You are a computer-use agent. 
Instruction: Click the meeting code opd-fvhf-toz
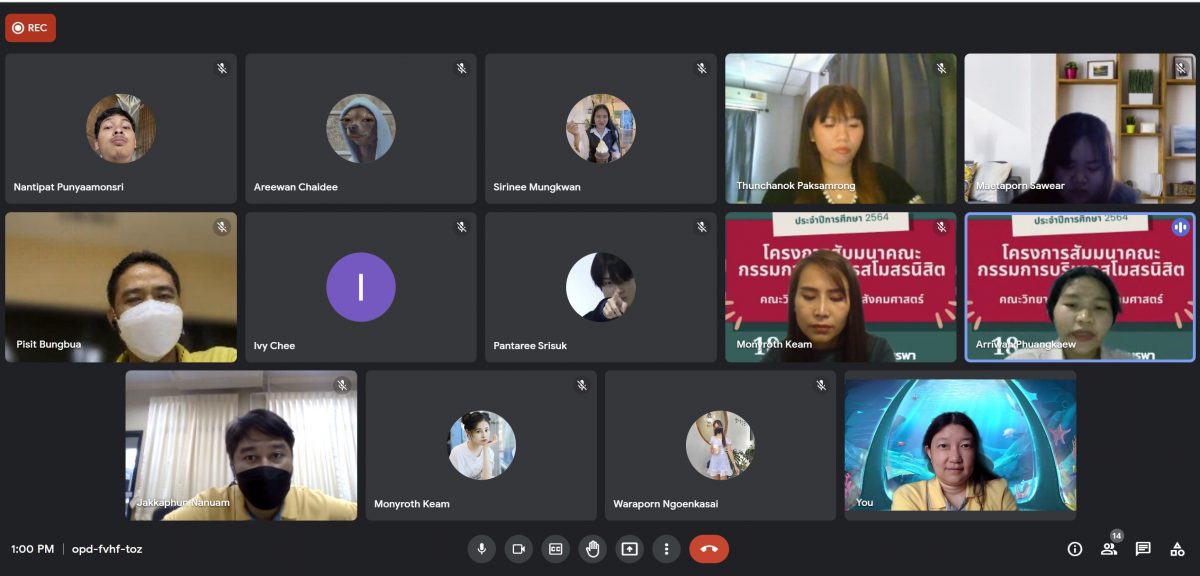click(x=107, y=549)
